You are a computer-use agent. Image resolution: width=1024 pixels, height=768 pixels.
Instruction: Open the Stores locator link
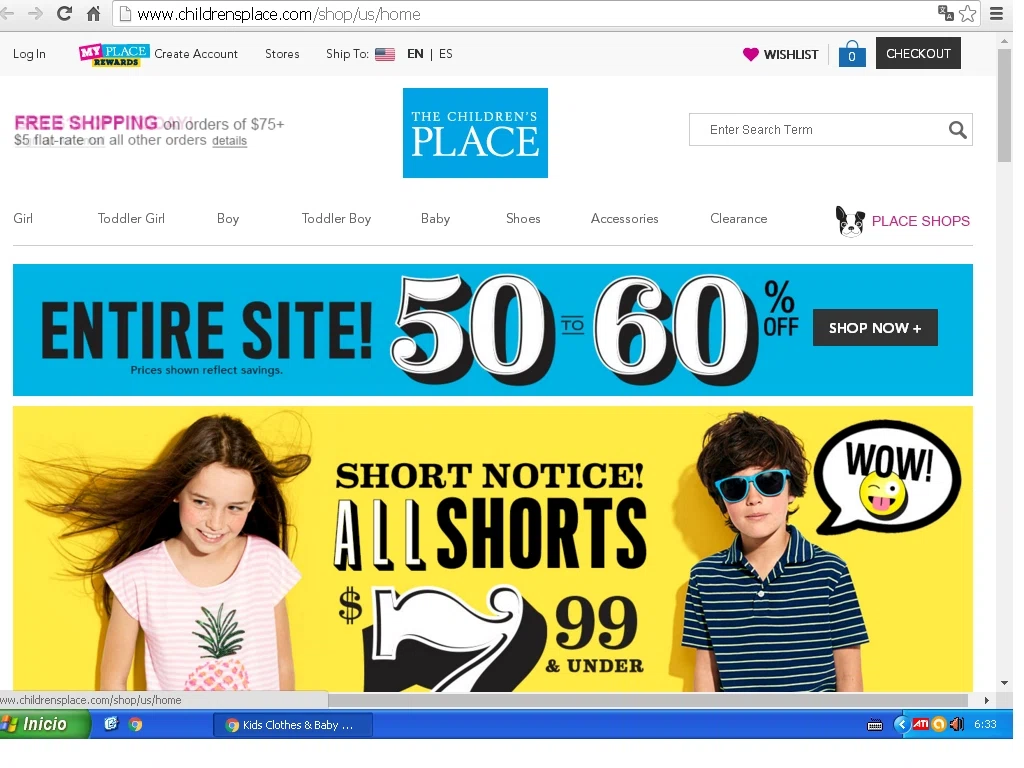pos(282,54)
